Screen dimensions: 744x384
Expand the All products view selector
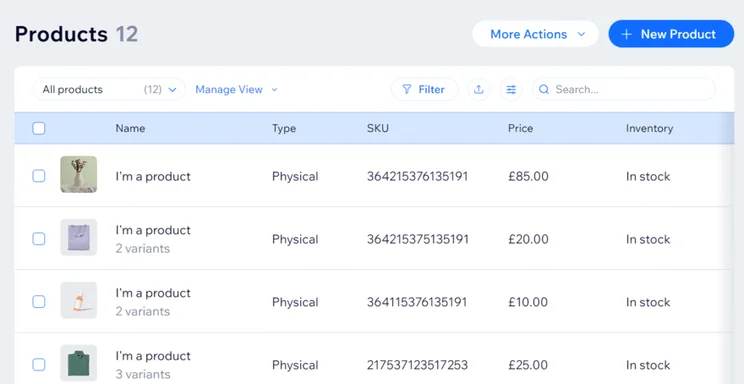109,89
